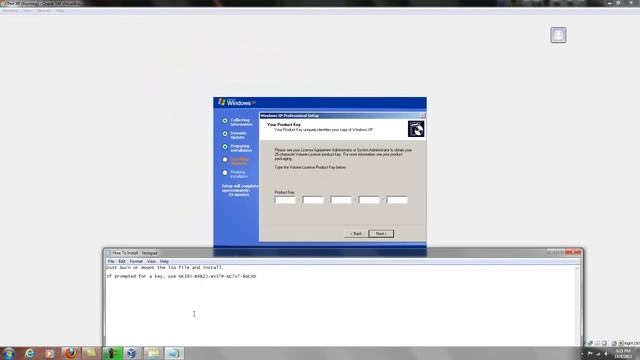Switch to the VirtualBox cube taskbar icon
The width and height of the screenshot is (640, 360).
tap(131, 353)
